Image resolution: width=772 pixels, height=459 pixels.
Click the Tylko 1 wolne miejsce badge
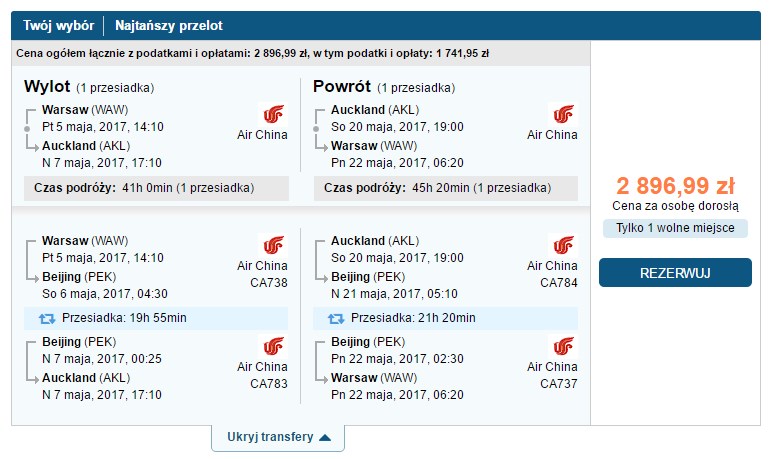(675, 228)
